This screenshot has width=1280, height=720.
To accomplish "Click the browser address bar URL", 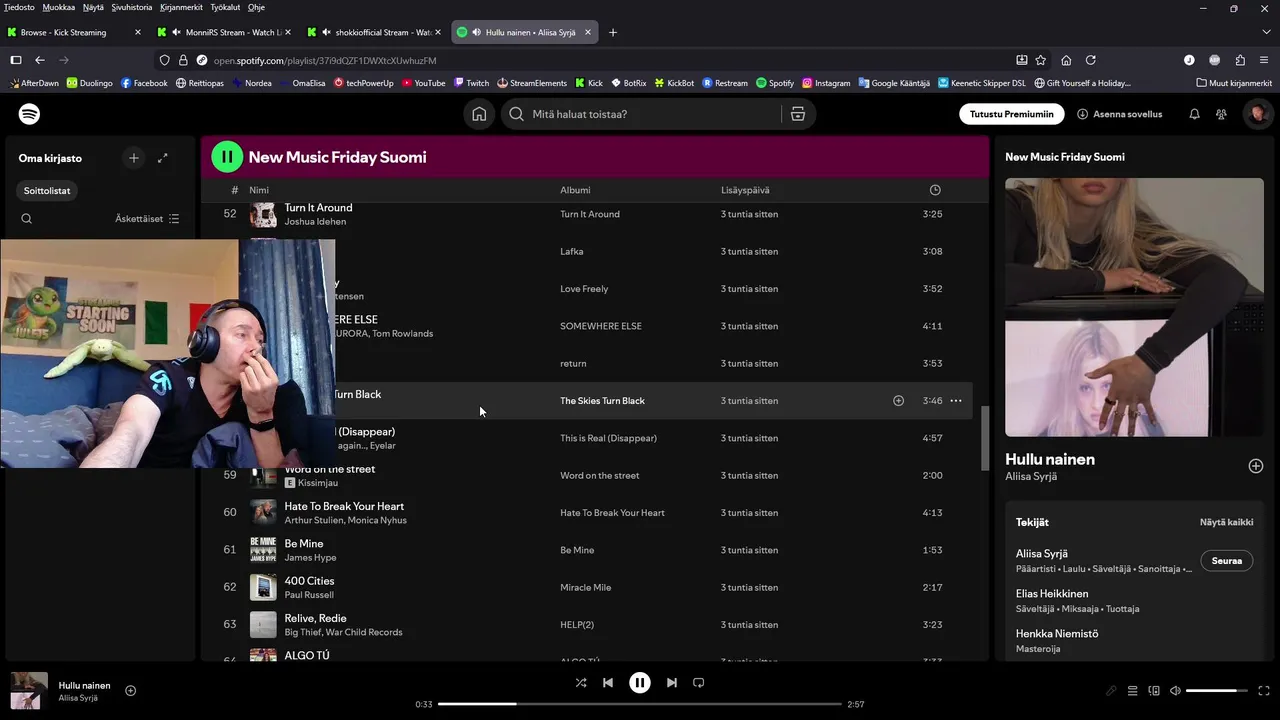I will pos(324,60).
